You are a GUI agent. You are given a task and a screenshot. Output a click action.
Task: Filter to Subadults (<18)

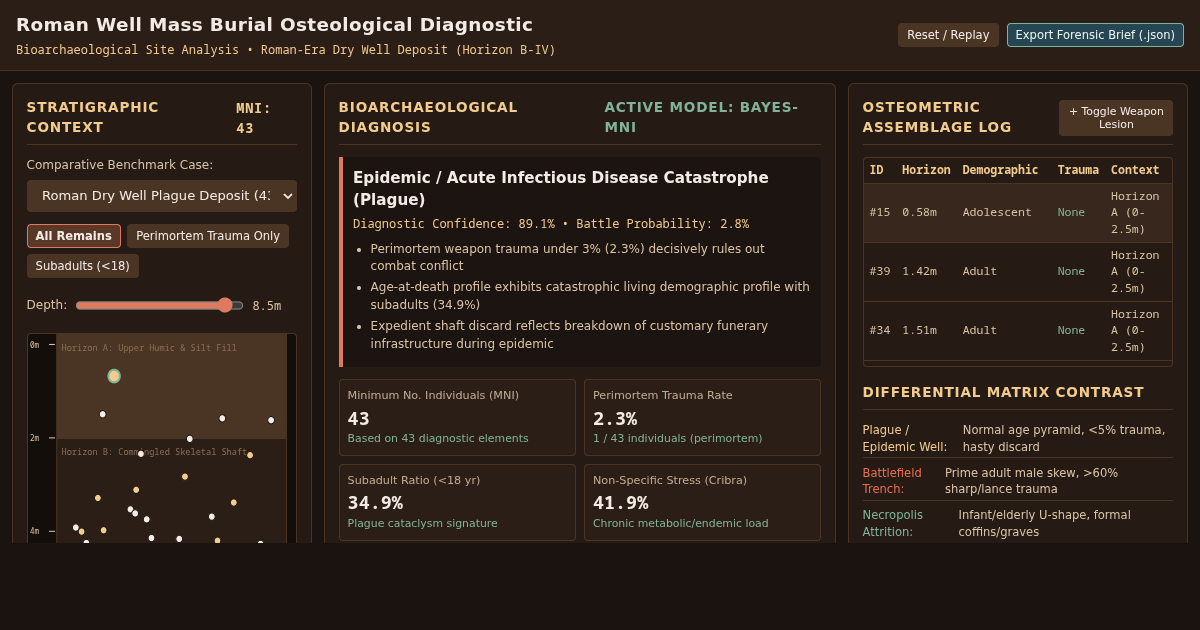click(83, 266)
